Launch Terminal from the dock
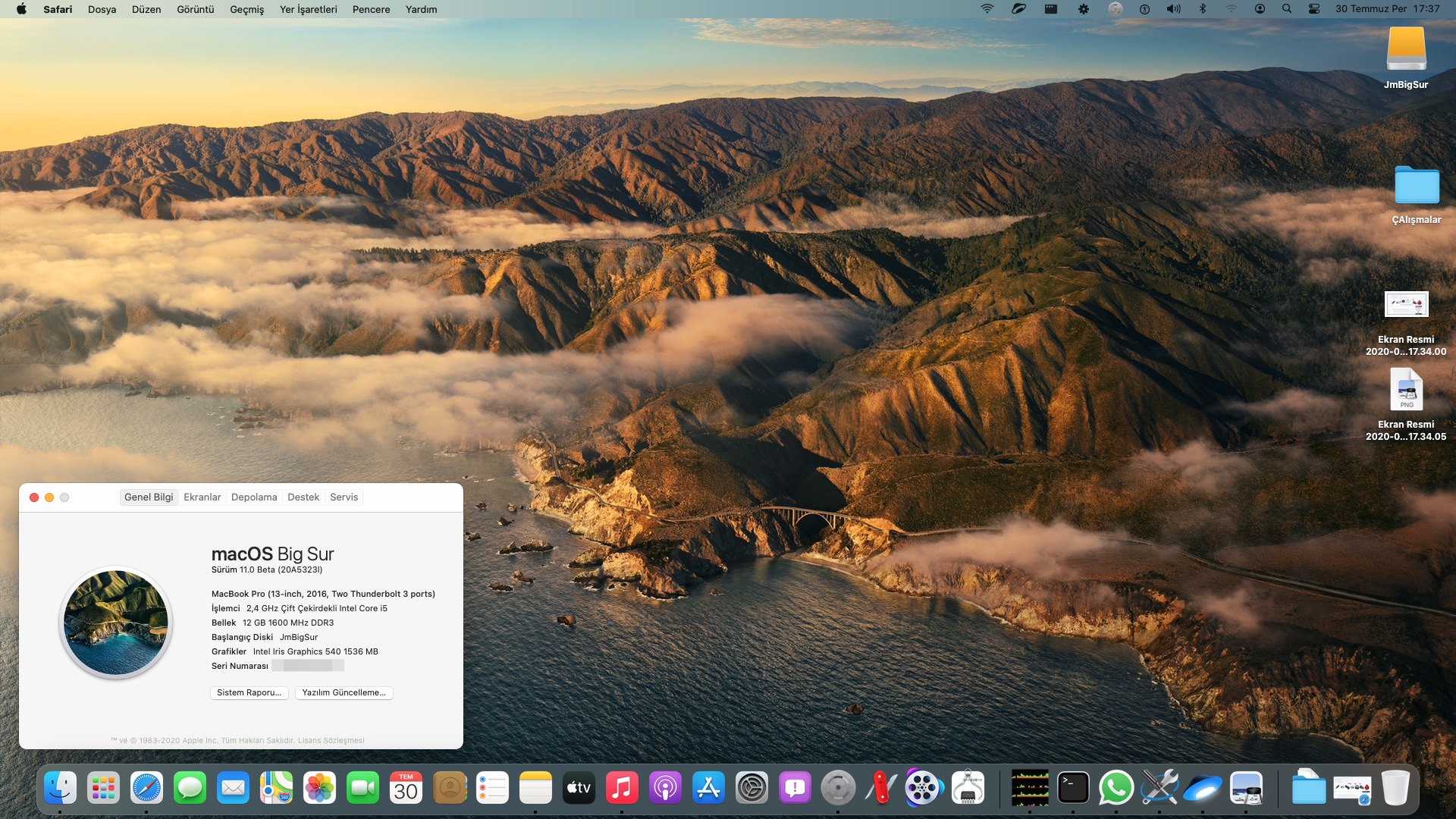The width and height of the screenshot is (1456, 819). [x=1073, y=788]
